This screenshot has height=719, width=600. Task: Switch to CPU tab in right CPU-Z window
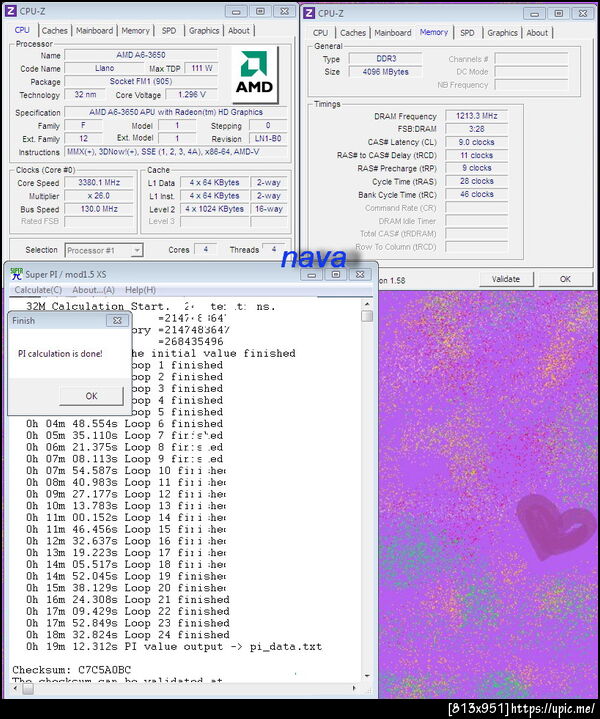pyautogui.click(x=320, y=33)
